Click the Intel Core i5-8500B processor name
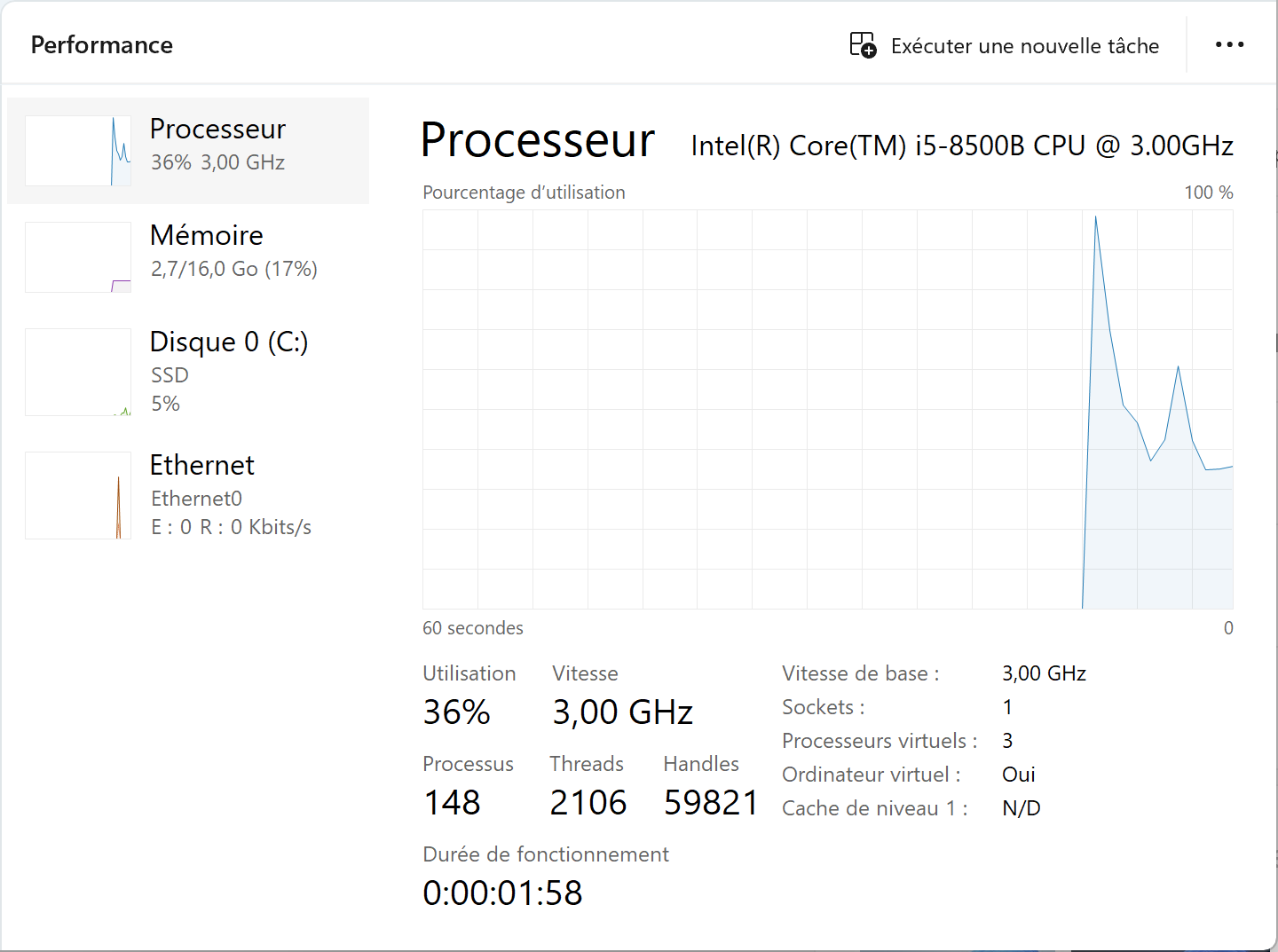 point(962,146)
